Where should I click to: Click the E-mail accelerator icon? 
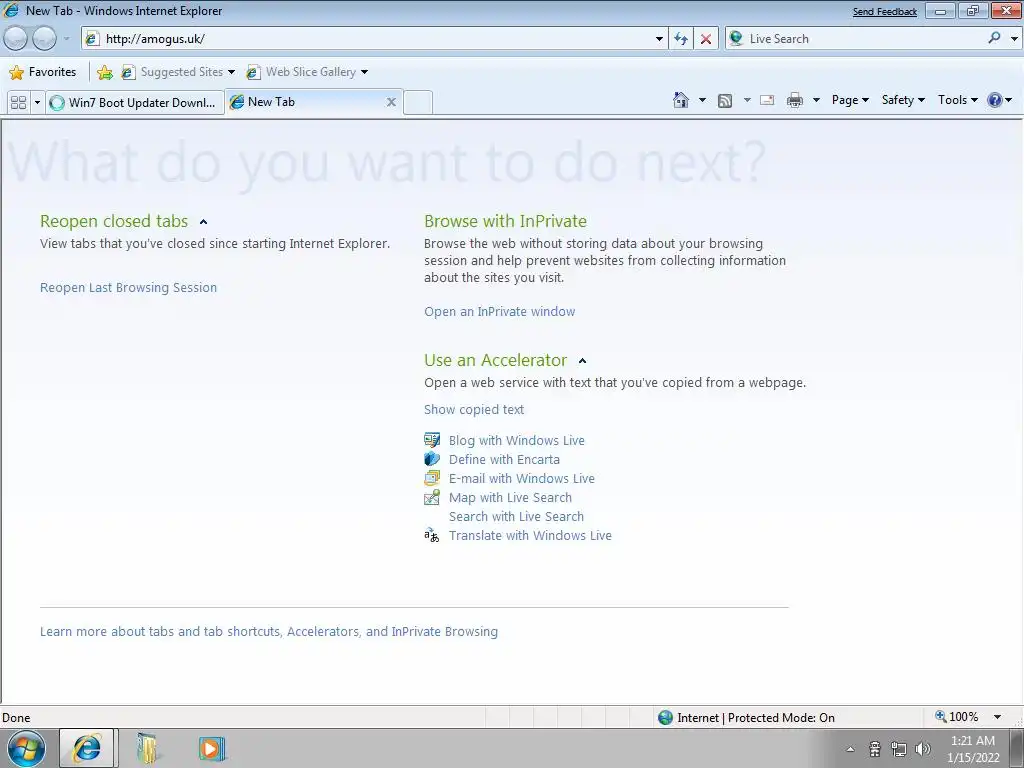point(432,477)
